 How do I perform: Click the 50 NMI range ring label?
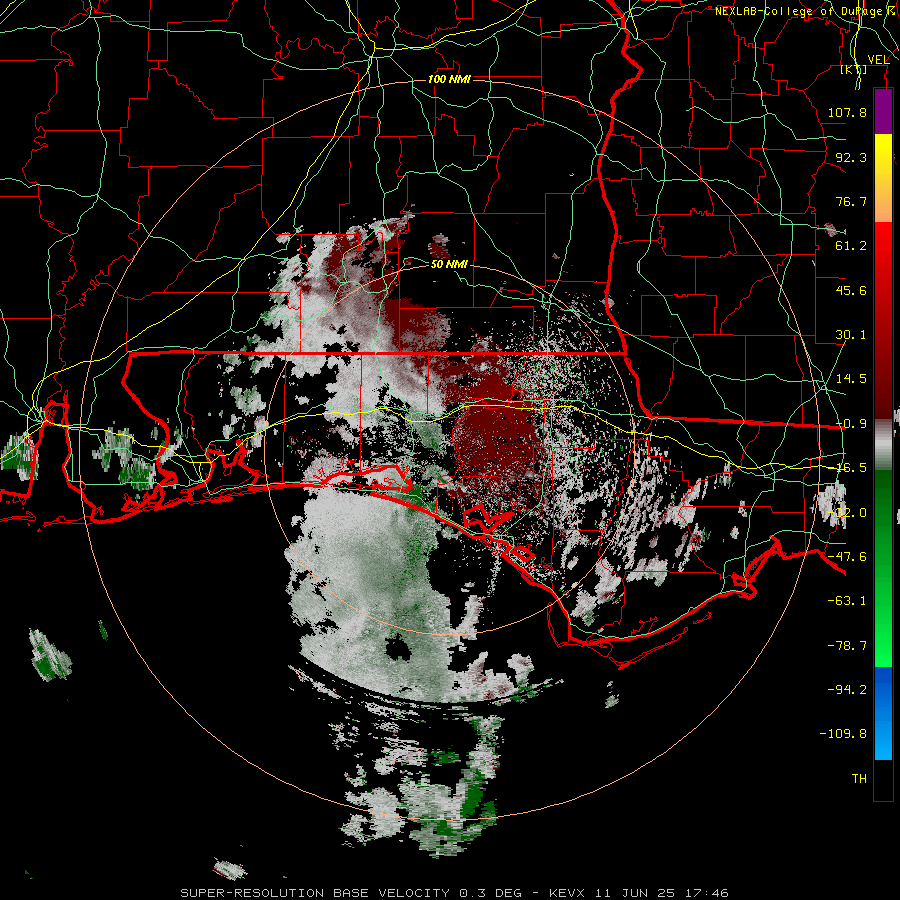[449, 265]
